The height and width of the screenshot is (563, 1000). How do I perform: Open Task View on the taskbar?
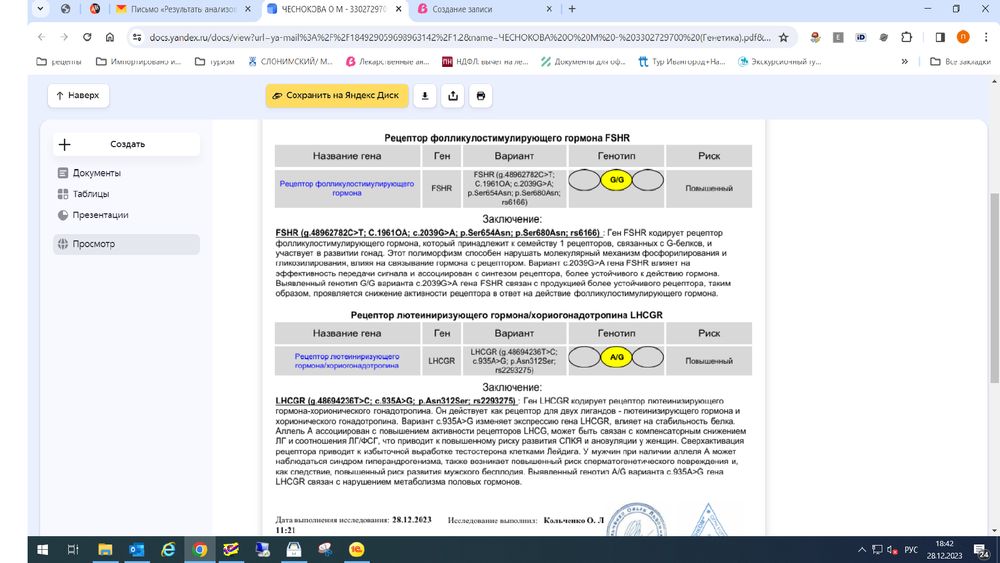(73, 550)
